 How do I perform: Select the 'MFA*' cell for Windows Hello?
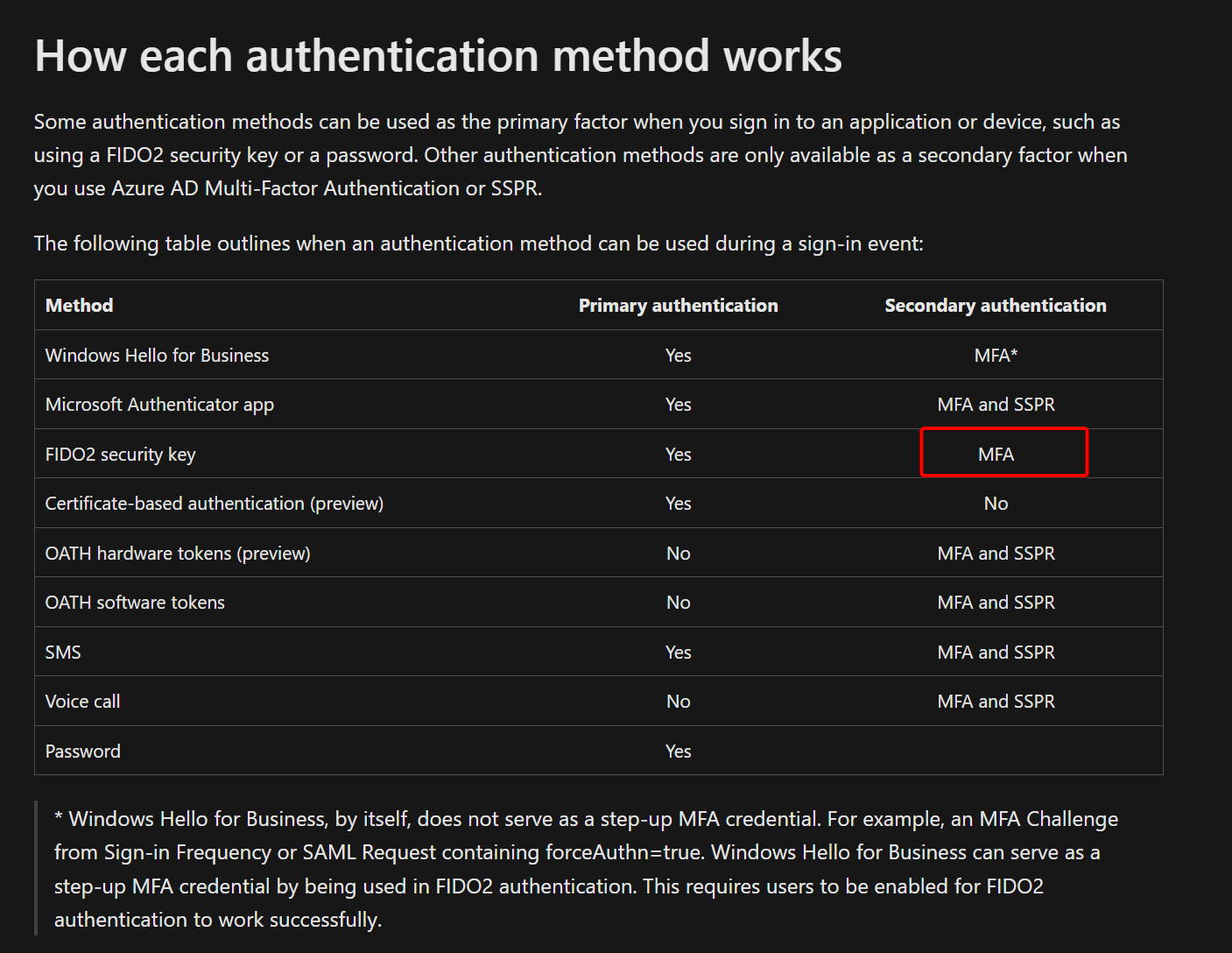click(x=995, y=355)
